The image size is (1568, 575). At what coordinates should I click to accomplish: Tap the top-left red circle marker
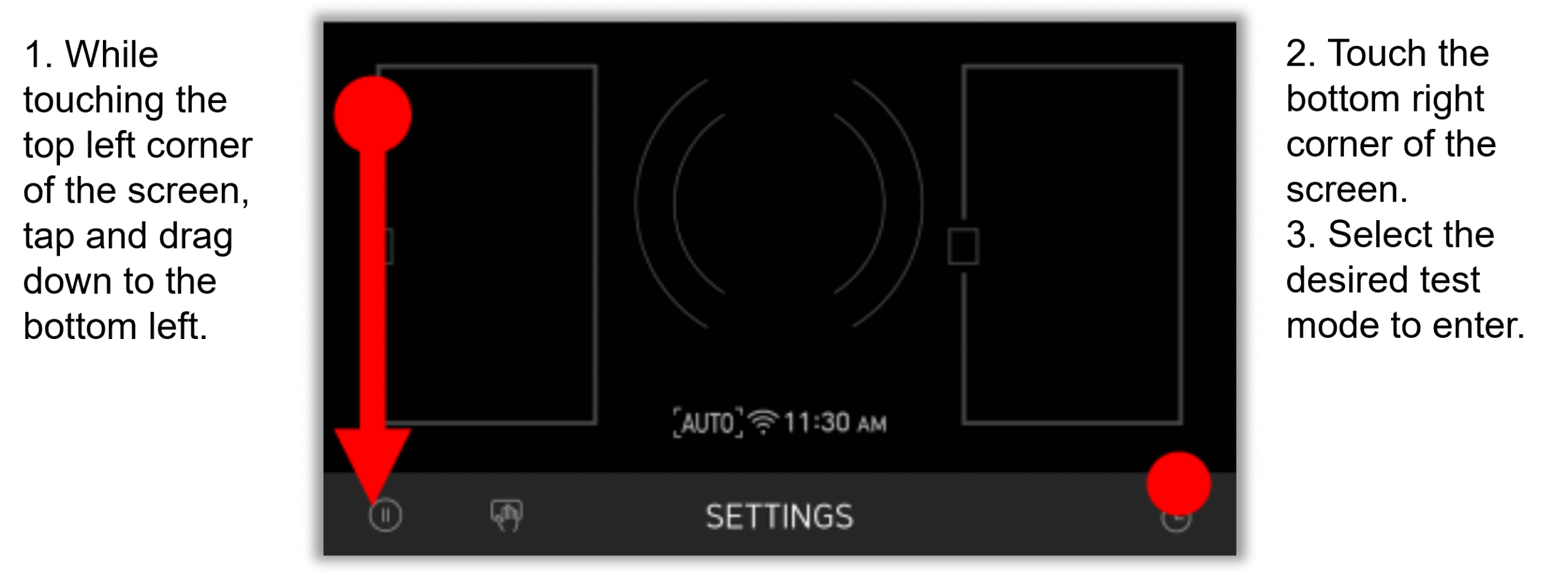(x=372, y=115)
